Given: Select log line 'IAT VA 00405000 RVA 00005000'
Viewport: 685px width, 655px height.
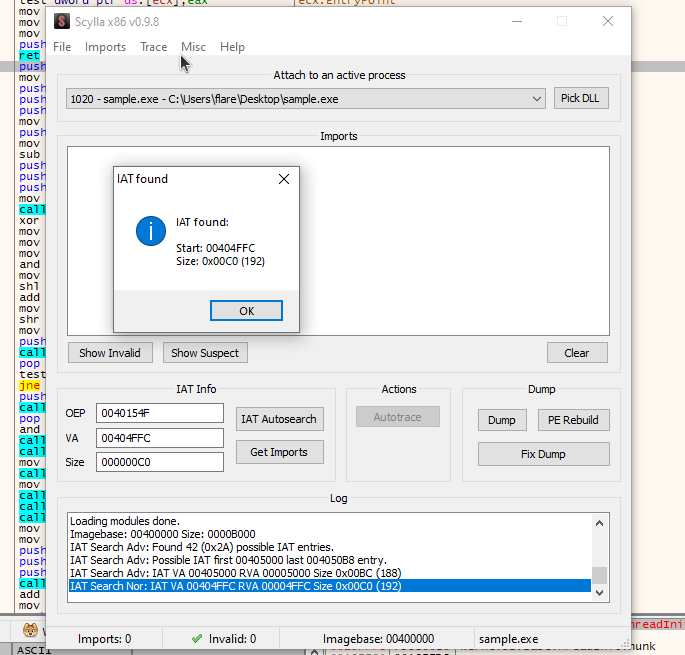Looking at the screenshot, I should click(x=235, y=573).
